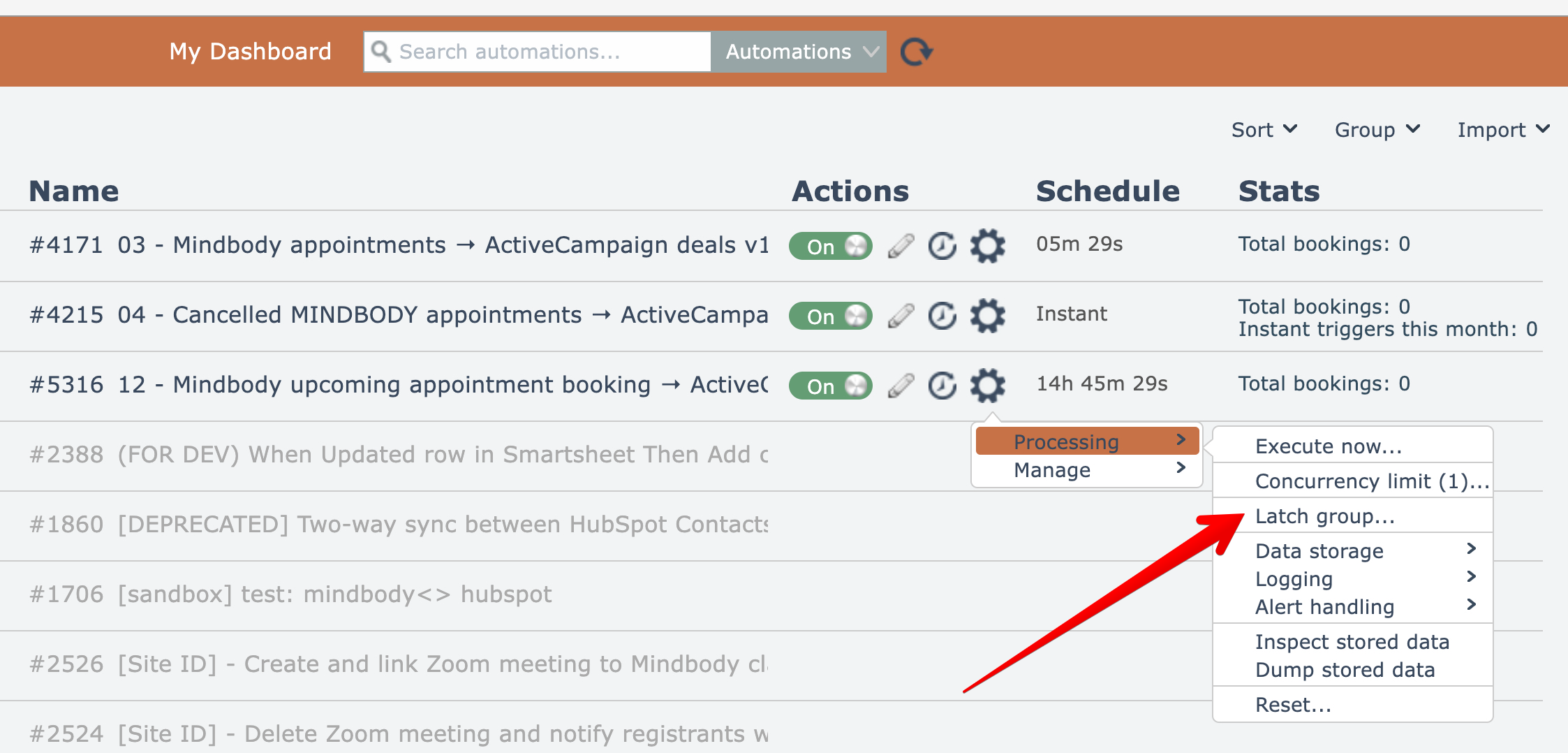Open the Sort dropdown
The image size is (1568, 753).
click(1264, 130)
